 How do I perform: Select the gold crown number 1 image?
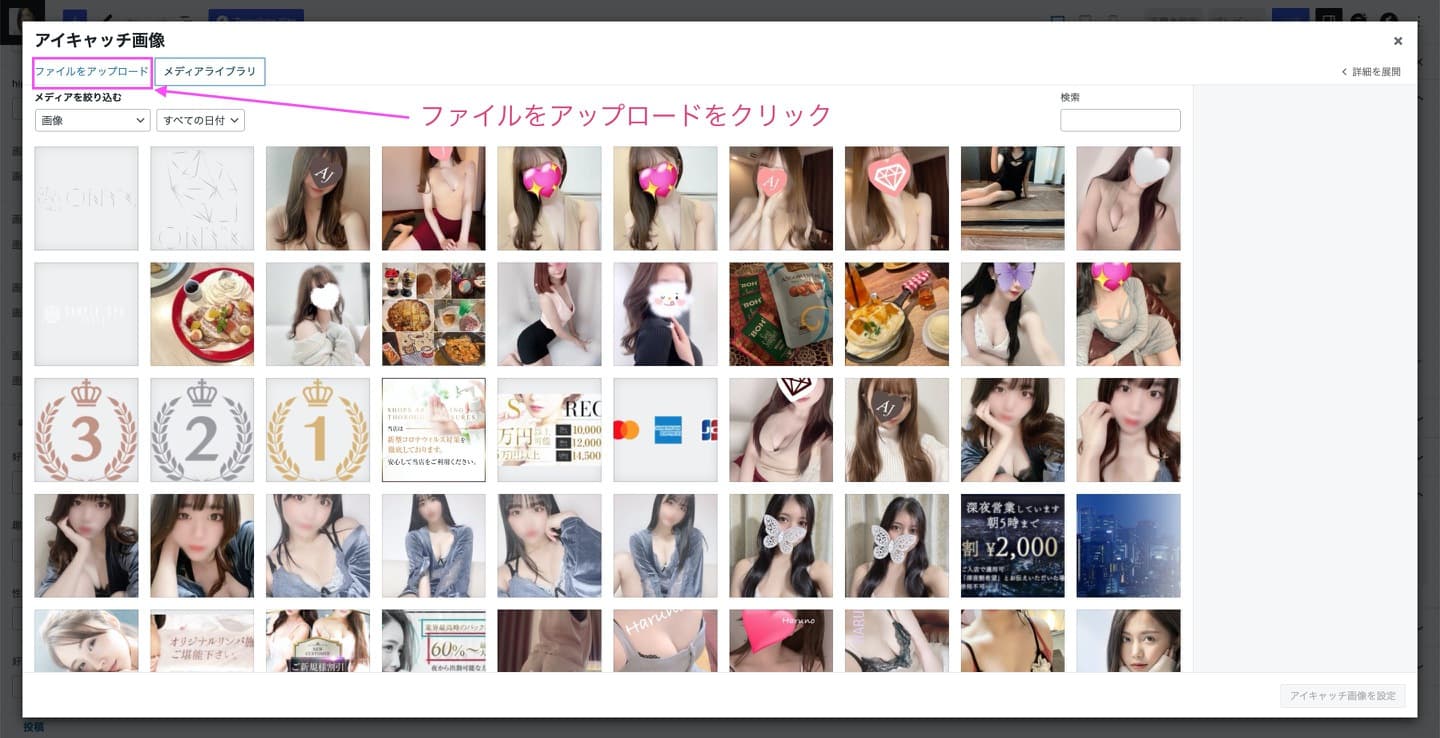click(318, 430)
